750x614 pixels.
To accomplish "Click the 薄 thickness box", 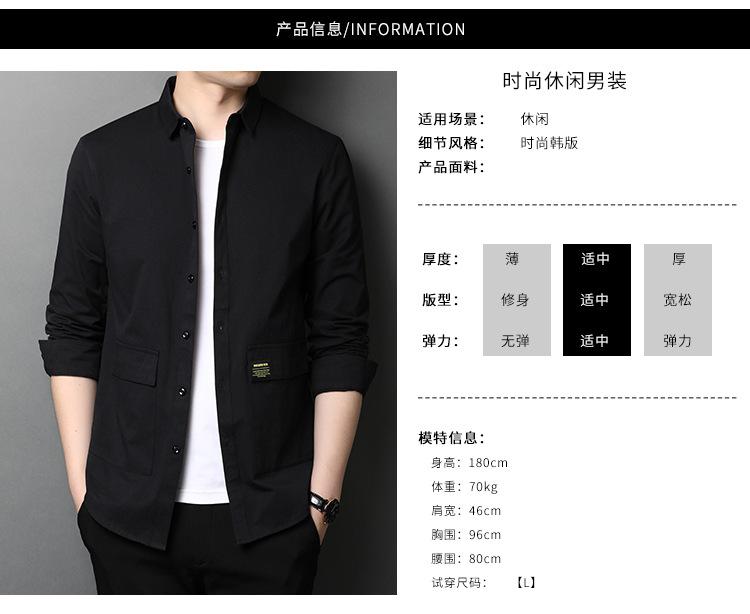I will click(517, 259).
